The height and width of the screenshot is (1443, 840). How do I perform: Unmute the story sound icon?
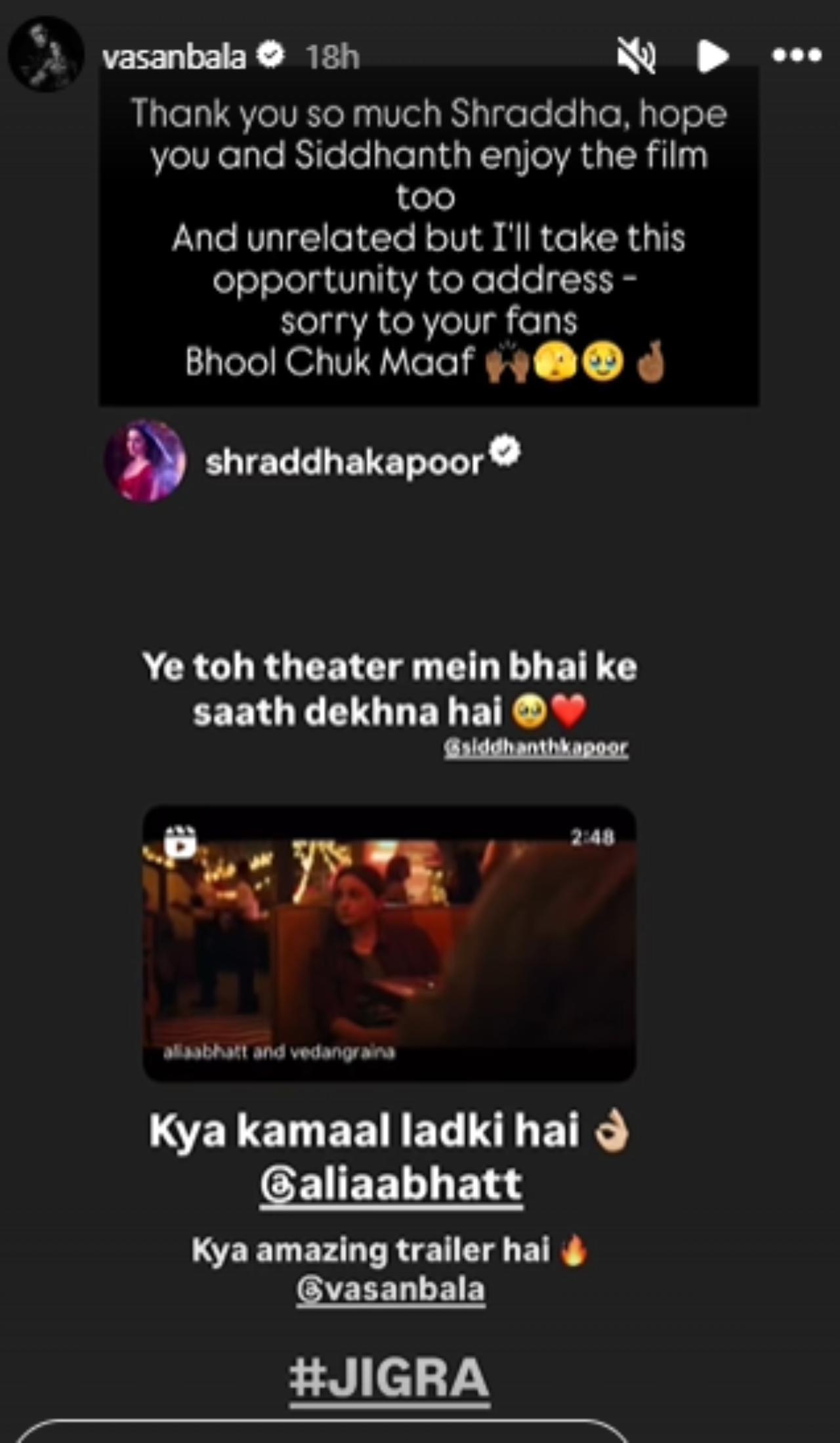(636, 55)
